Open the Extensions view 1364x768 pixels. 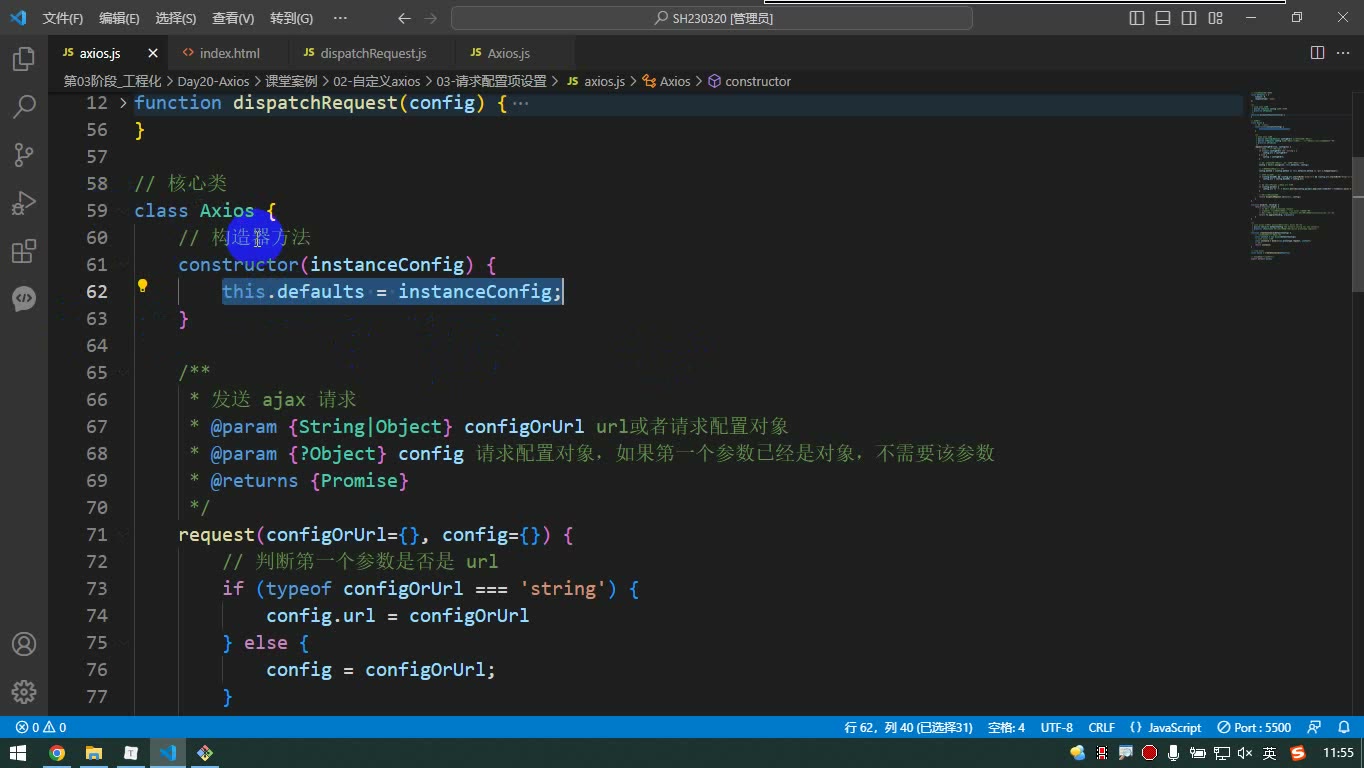click(x=24, y=251)
